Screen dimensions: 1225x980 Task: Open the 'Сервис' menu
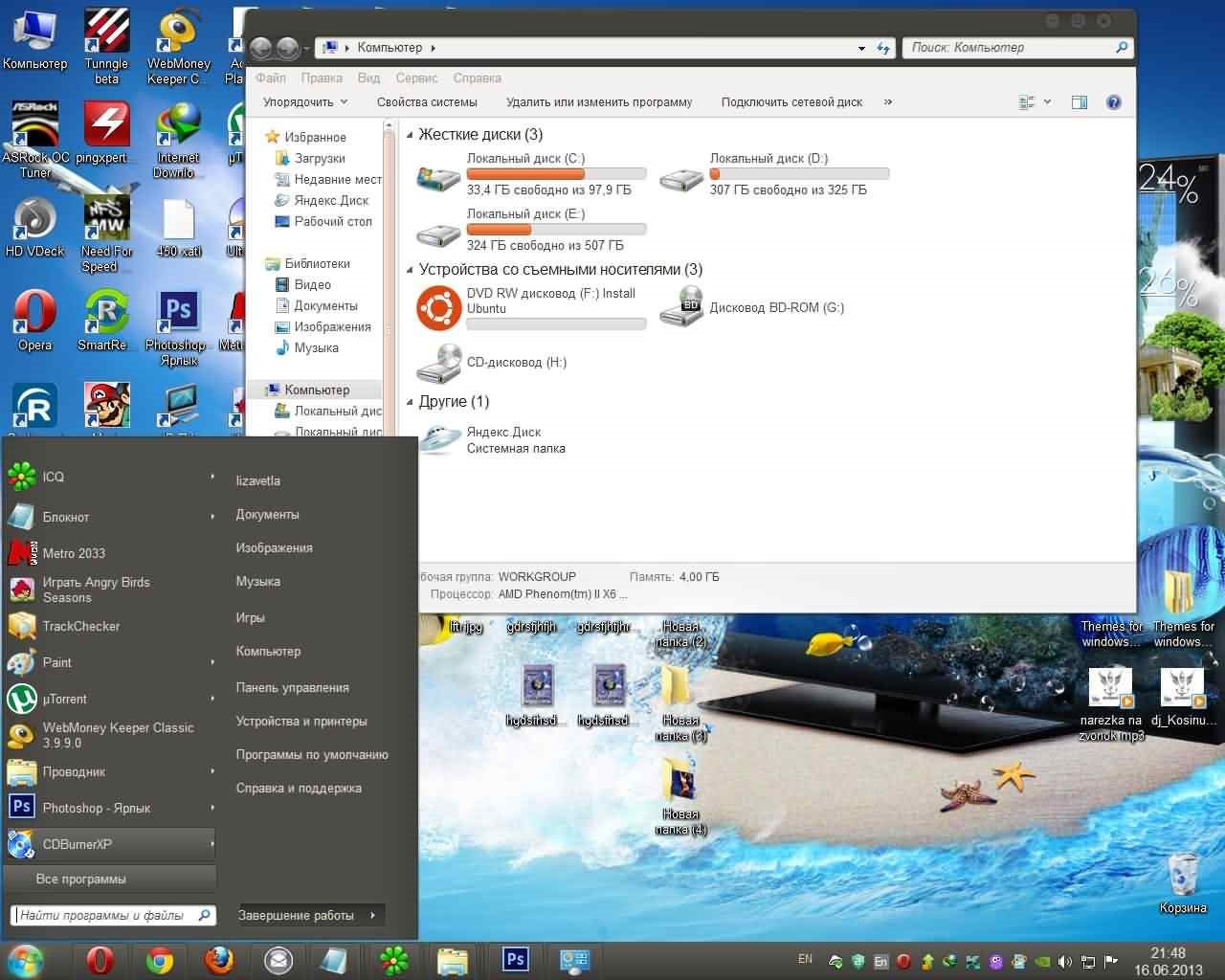416,78
